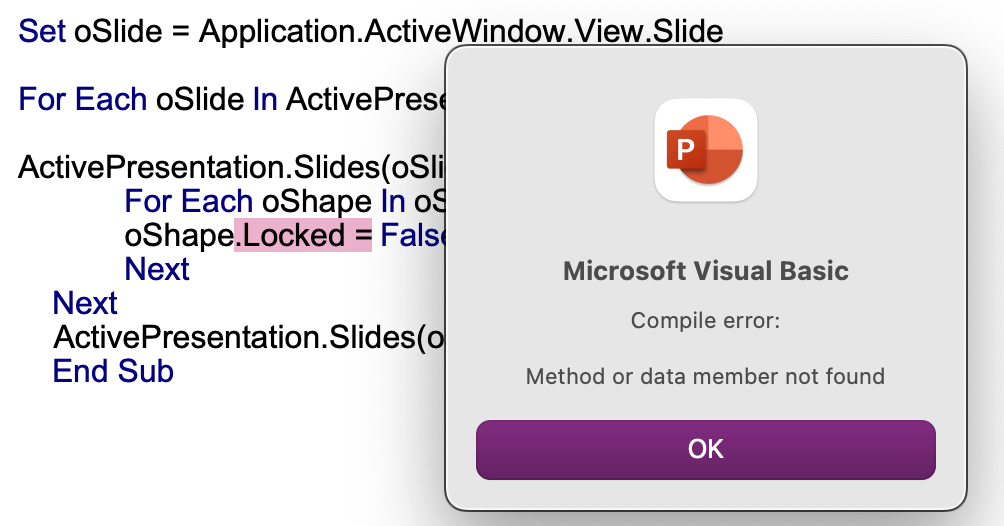Click the 'In' keyword after oShape

[393, 201]
